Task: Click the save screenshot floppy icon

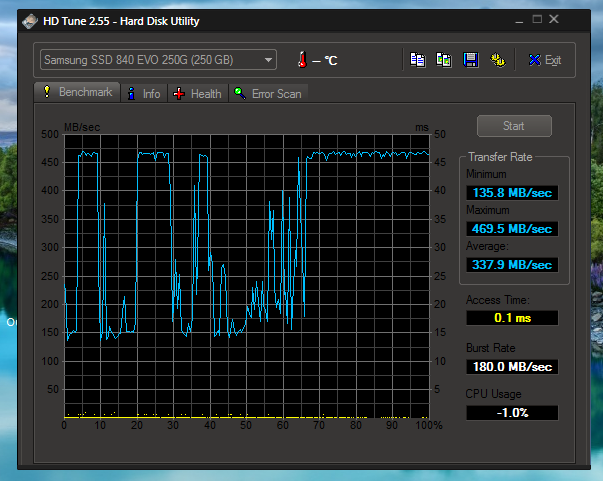Action: [x=471, y=60]
